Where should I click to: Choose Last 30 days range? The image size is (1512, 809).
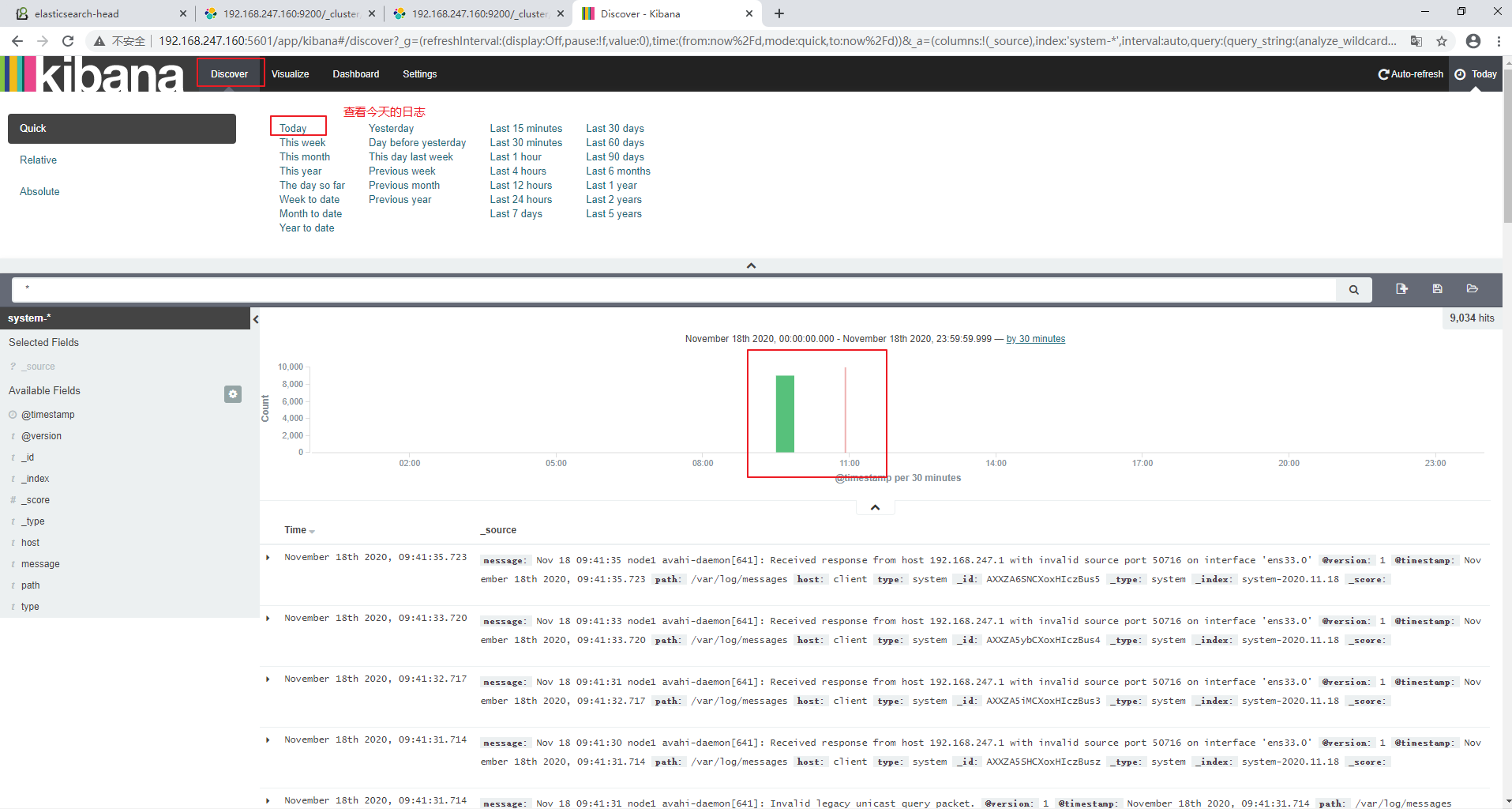point(615,129)
